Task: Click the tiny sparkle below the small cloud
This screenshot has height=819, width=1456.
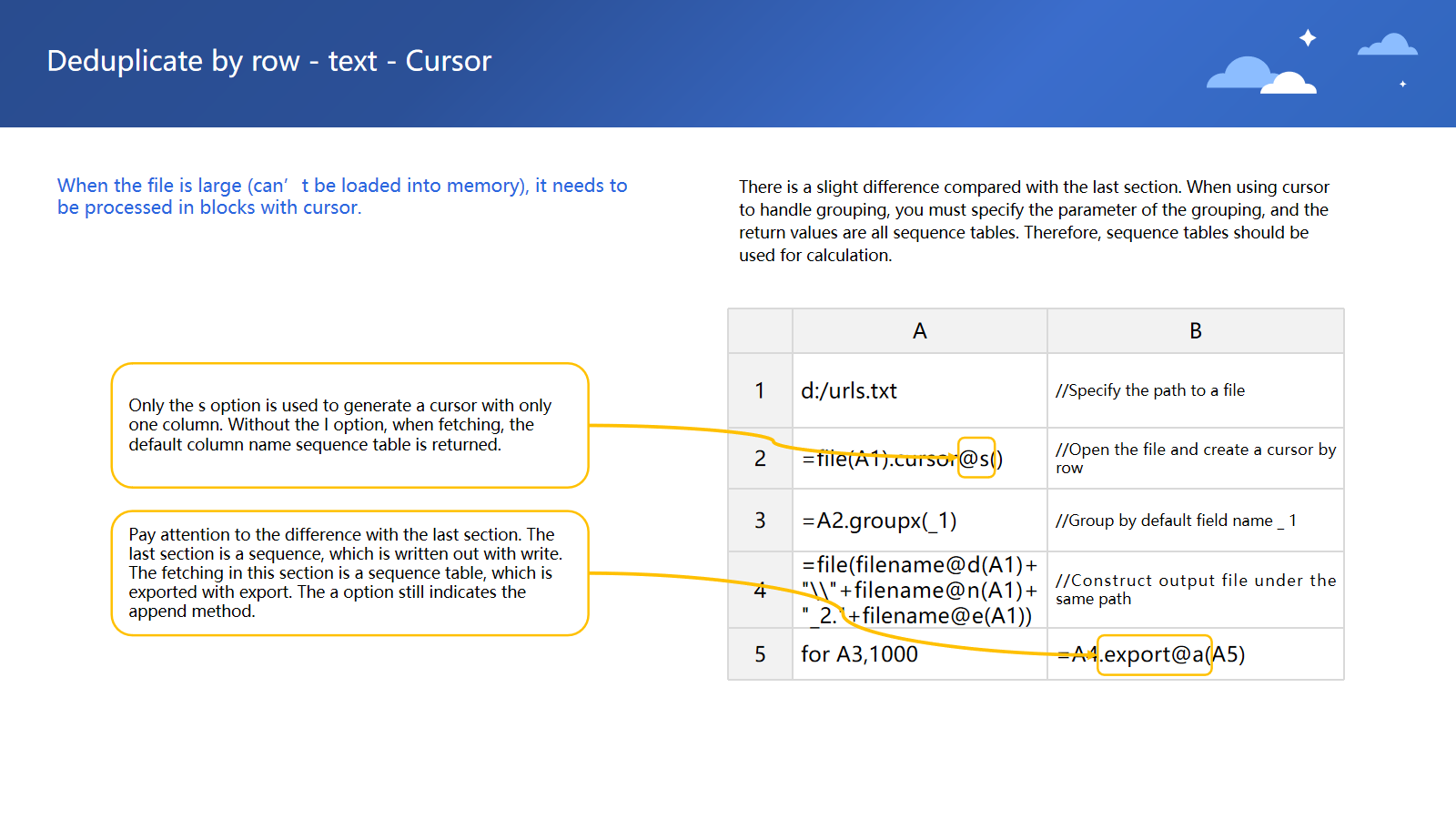Action: point(1402,84)
